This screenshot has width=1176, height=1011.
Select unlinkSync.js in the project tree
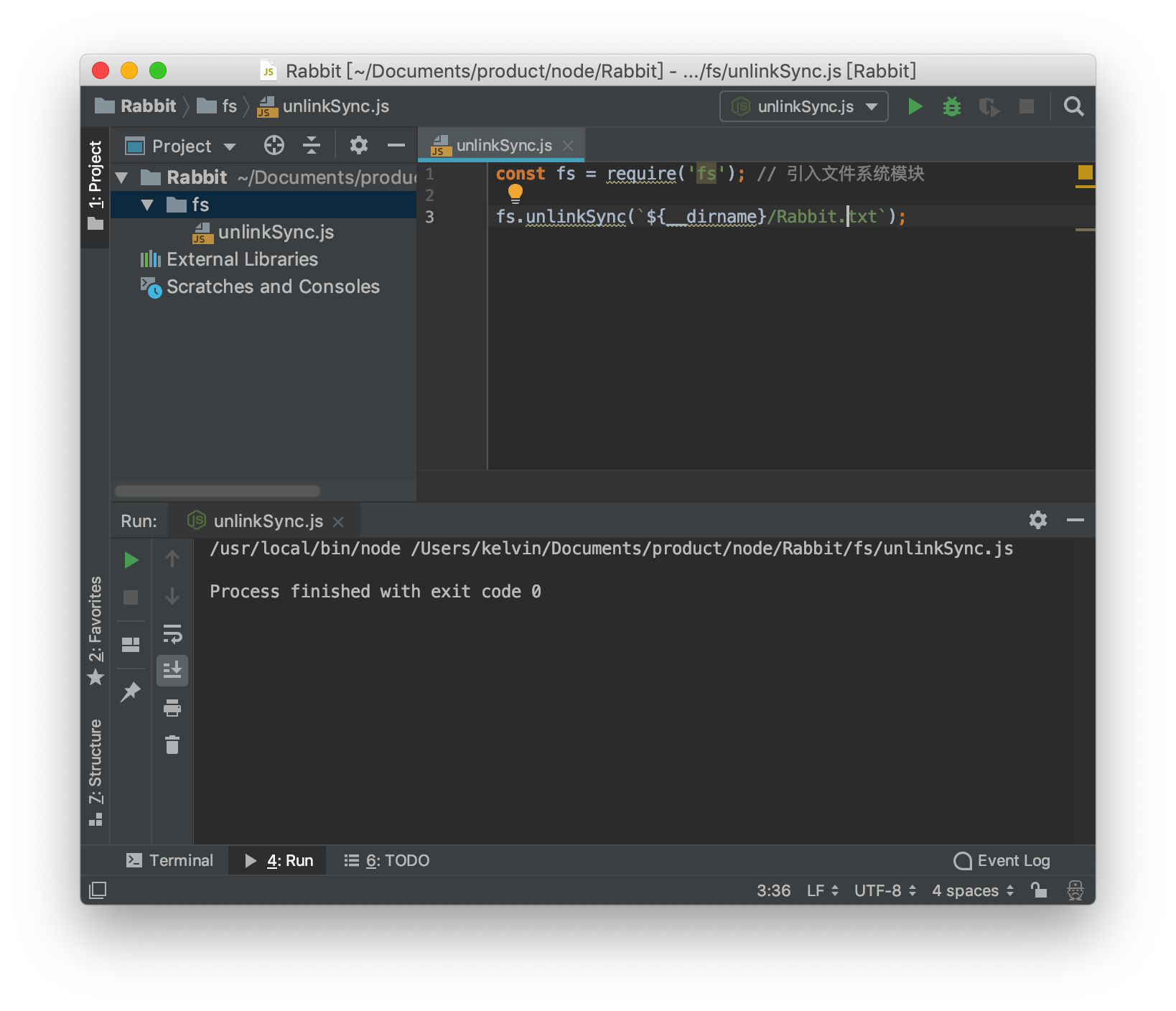tap(263, 232)
